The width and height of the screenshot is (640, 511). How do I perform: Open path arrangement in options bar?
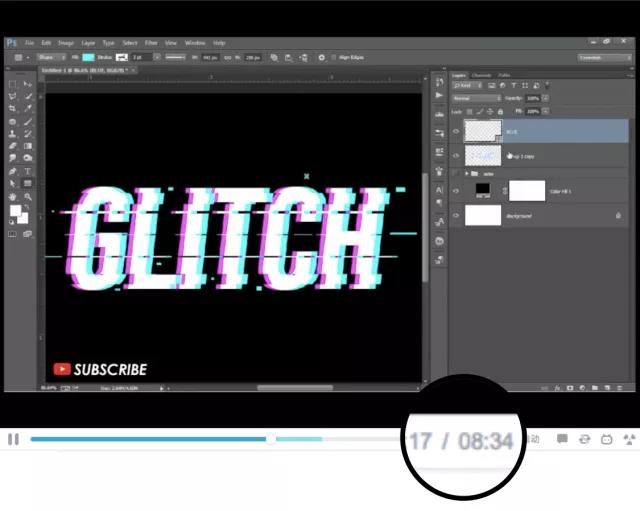click(x=303, y=58)
